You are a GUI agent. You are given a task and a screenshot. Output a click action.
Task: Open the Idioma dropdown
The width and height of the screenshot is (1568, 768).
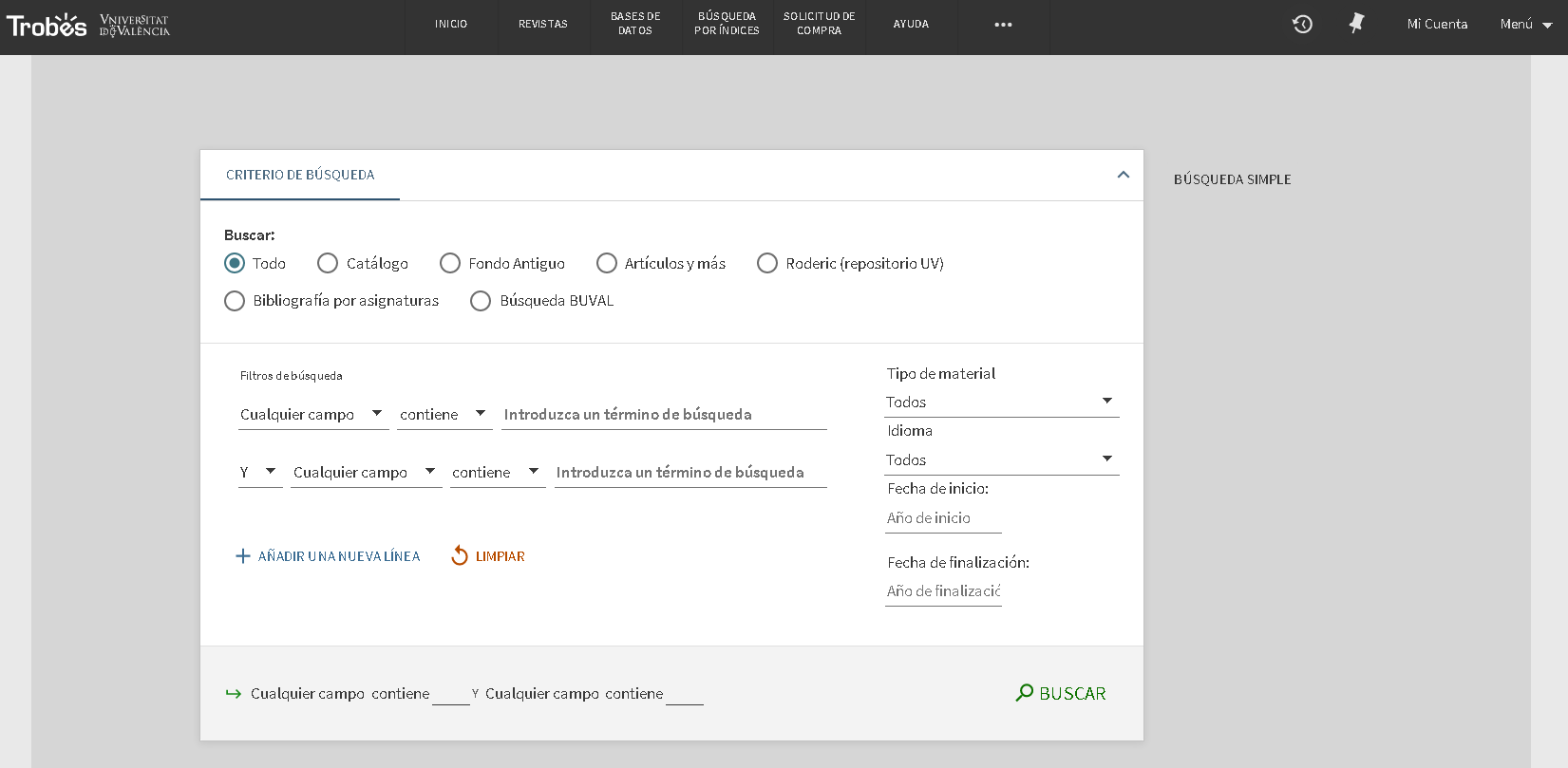(x=1002, y=460)
